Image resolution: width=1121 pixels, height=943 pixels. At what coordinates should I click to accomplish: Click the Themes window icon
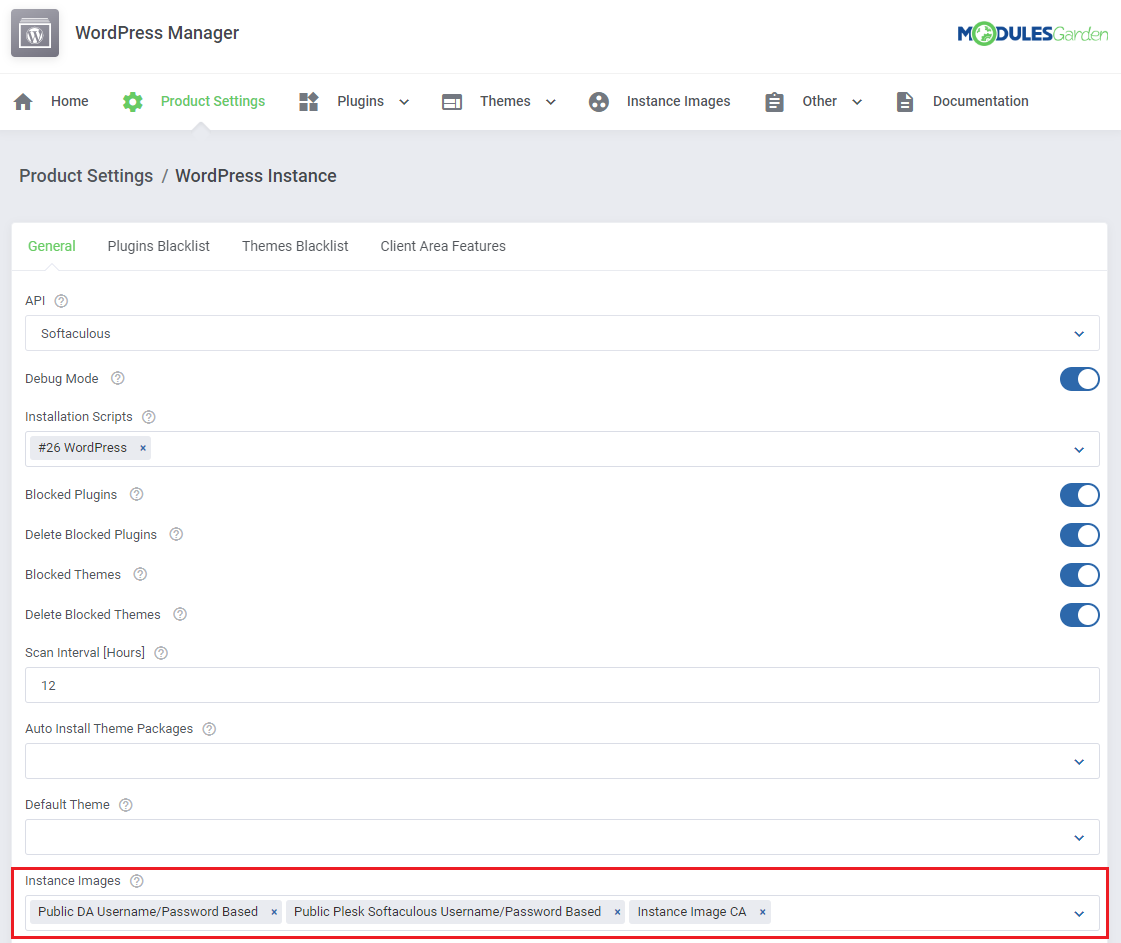click(452, 102)
